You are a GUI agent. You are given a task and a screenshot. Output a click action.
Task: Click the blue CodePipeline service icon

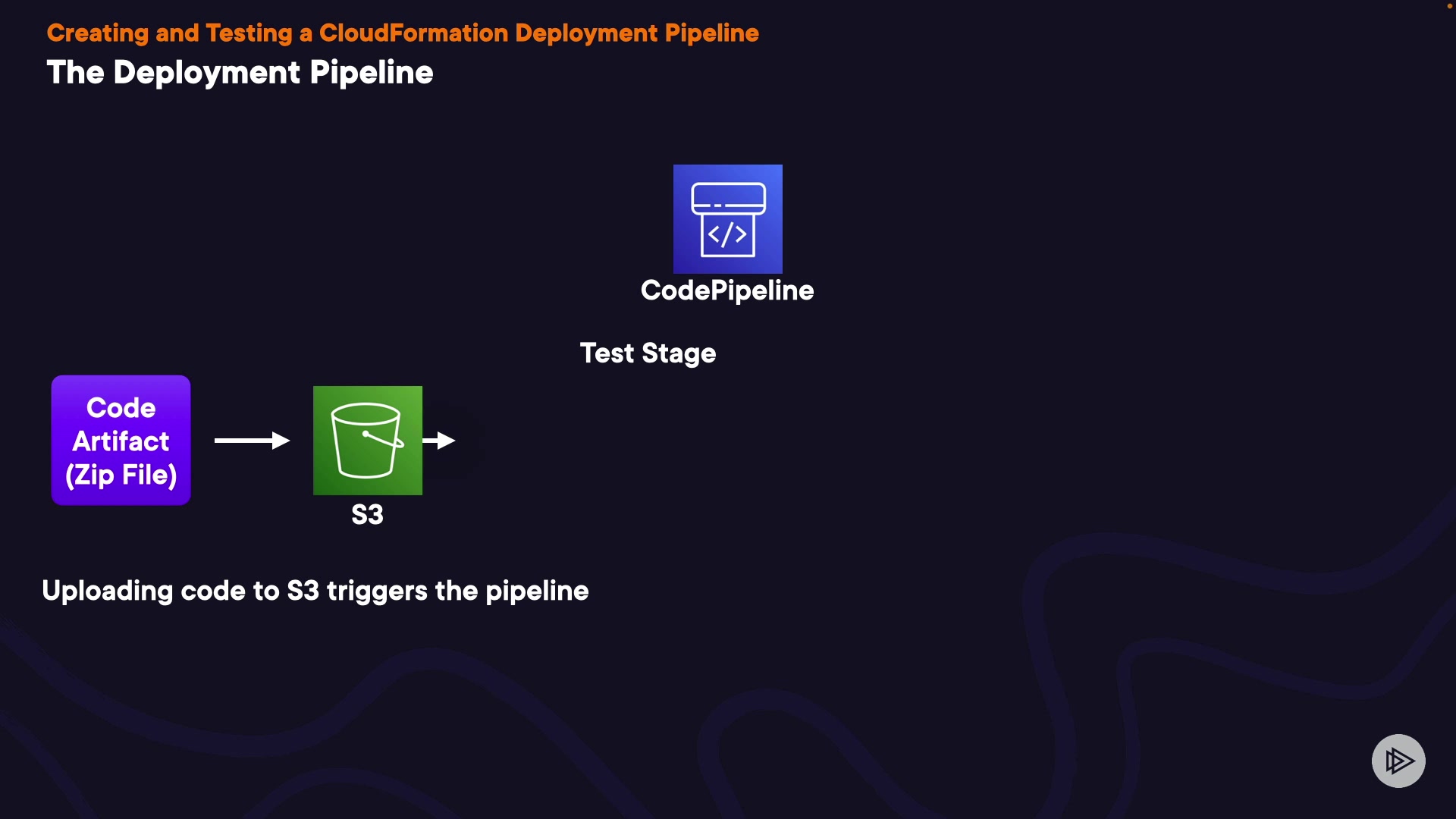pyautogui.click(x=727, y=218)
